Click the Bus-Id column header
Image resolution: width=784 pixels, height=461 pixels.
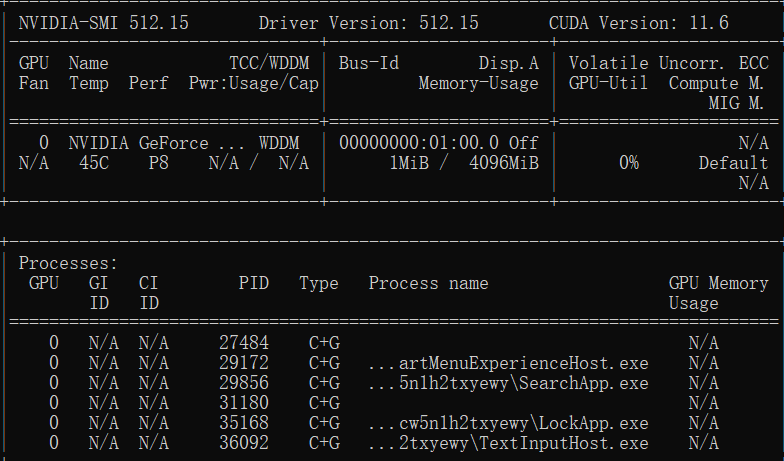point(368,63)
